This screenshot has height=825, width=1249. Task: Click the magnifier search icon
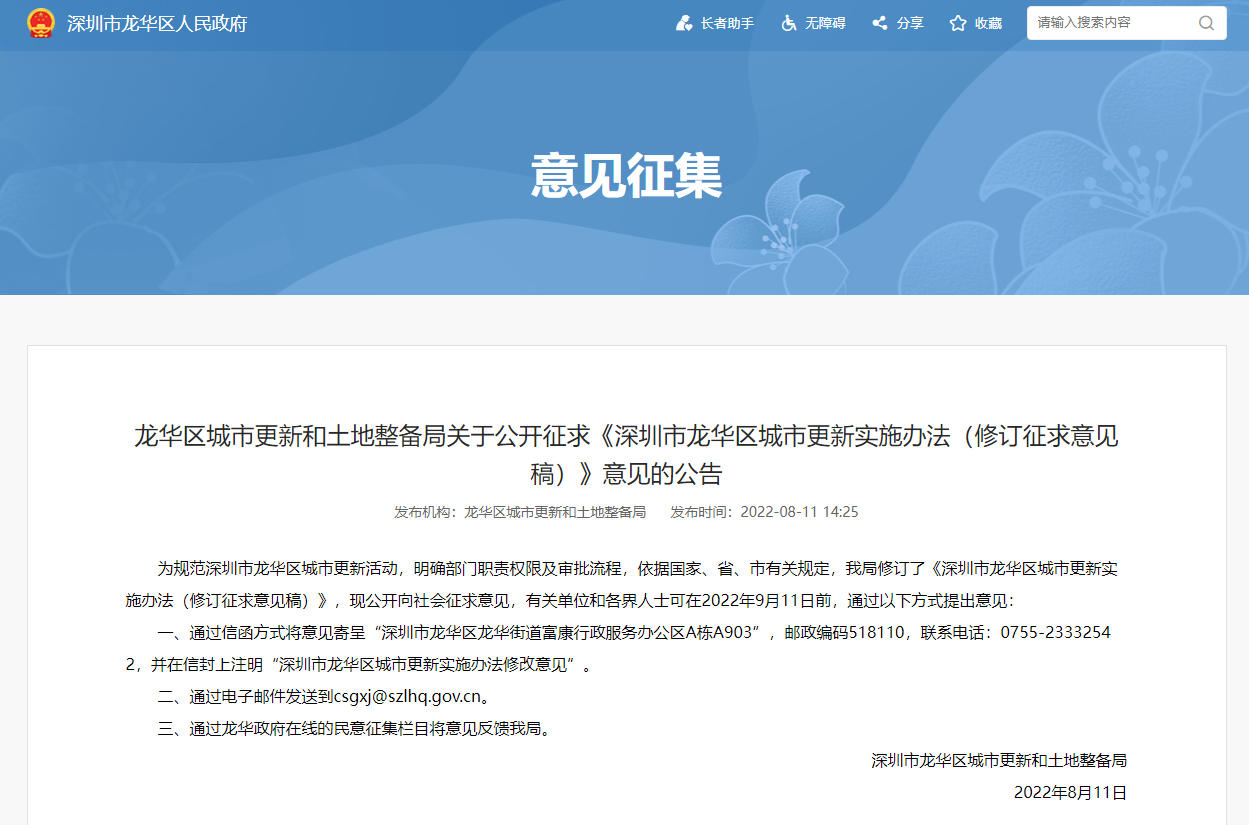1206,23
